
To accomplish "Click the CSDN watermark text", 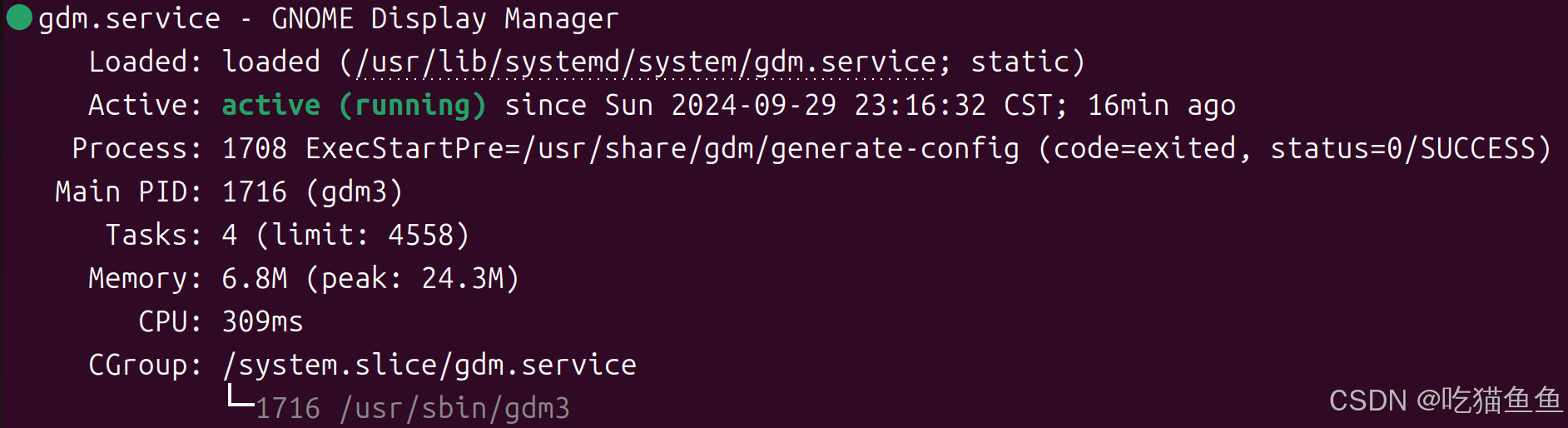I will [x=1446, y=401].
